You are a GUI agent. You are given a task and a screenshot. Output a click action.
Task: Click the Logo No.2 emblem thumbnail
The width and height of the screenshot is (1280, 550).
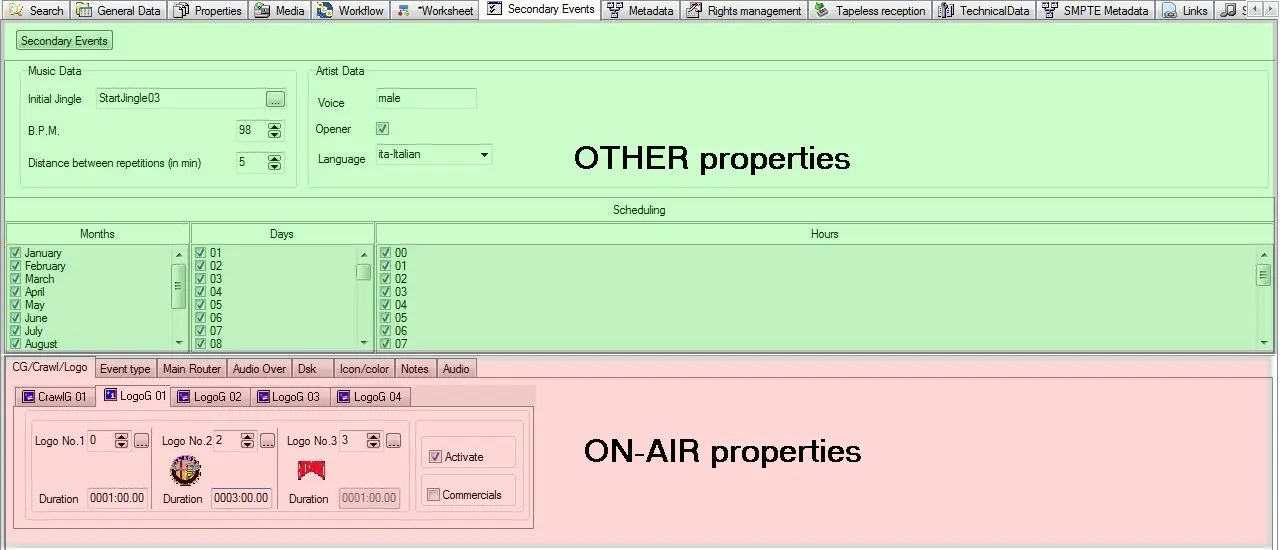click(185, 470)
